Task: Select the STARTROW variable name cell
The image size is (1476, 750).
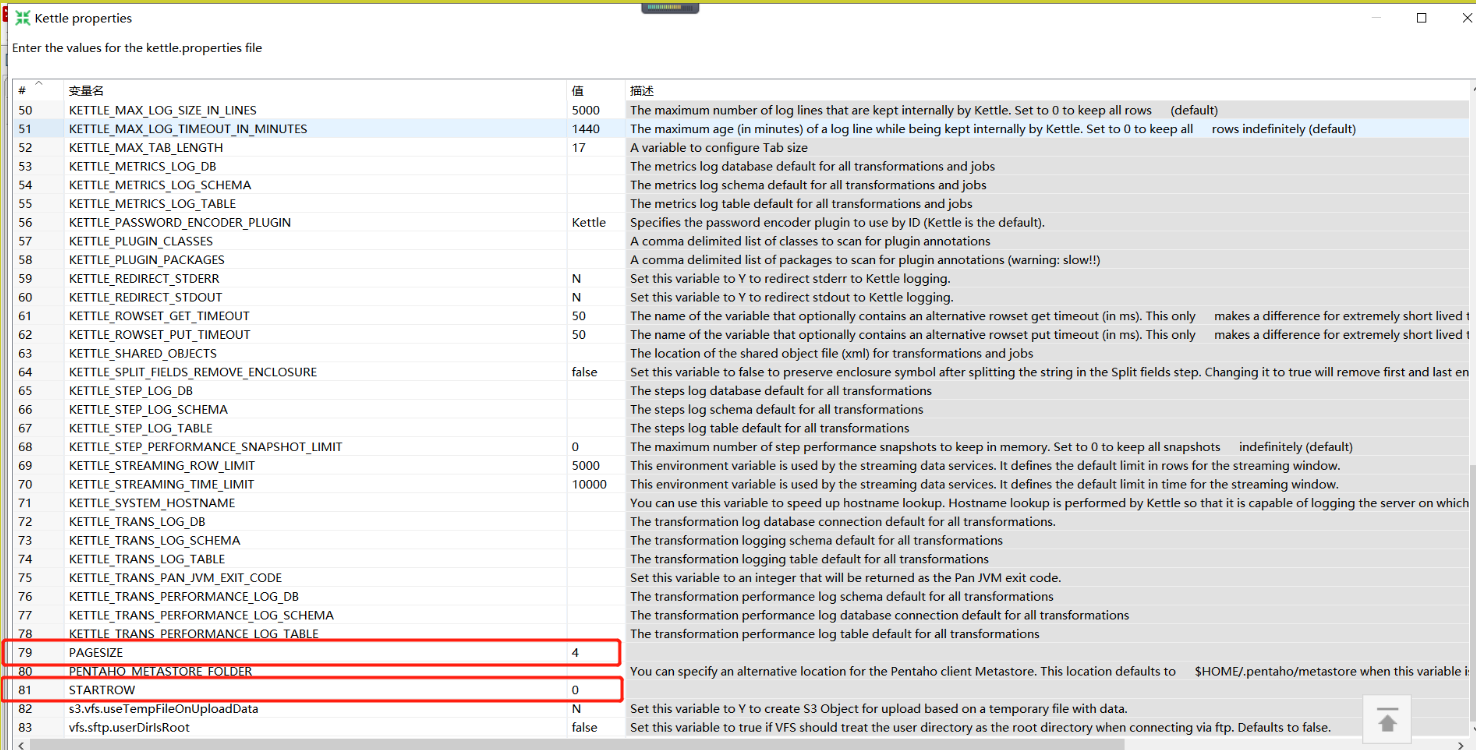Action: (x=300, y=690)
